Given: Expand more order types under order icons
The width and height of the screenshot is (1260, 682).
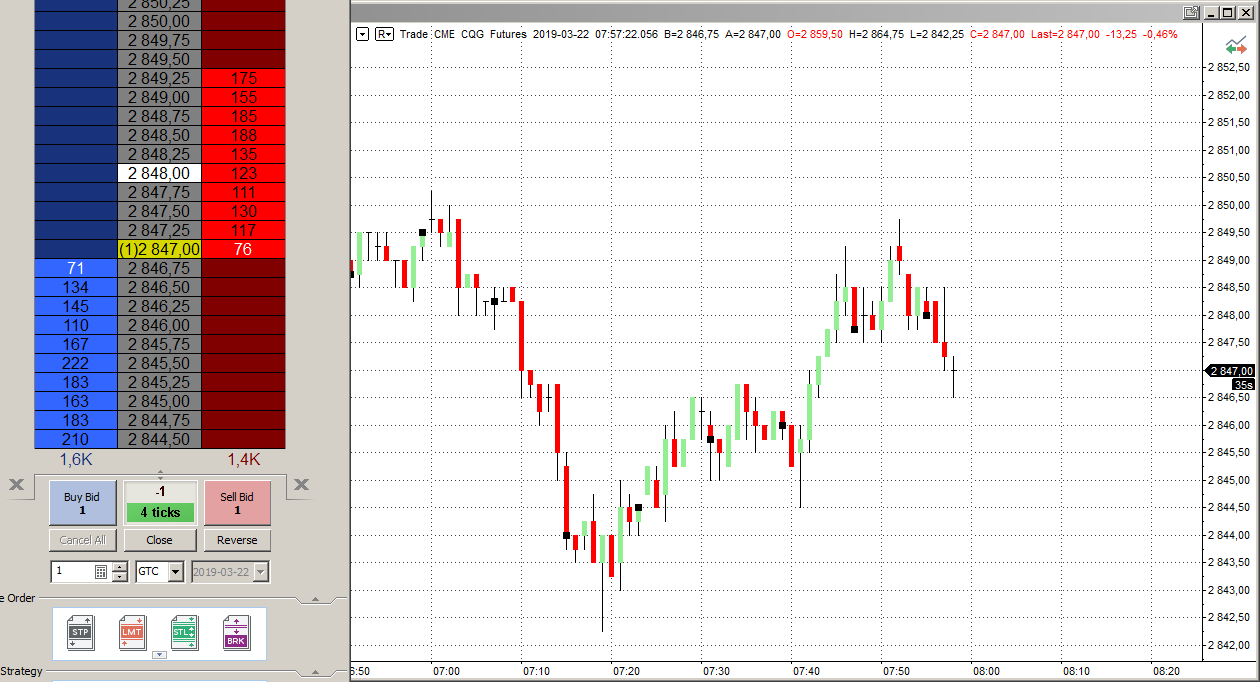Looking at the screenshot, I should pos(158,656).
